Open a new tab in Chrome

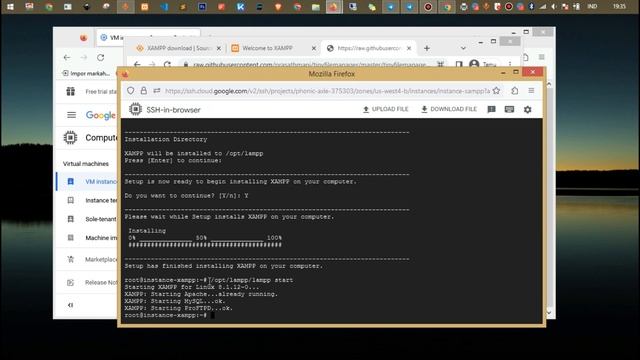pos(427,48)
